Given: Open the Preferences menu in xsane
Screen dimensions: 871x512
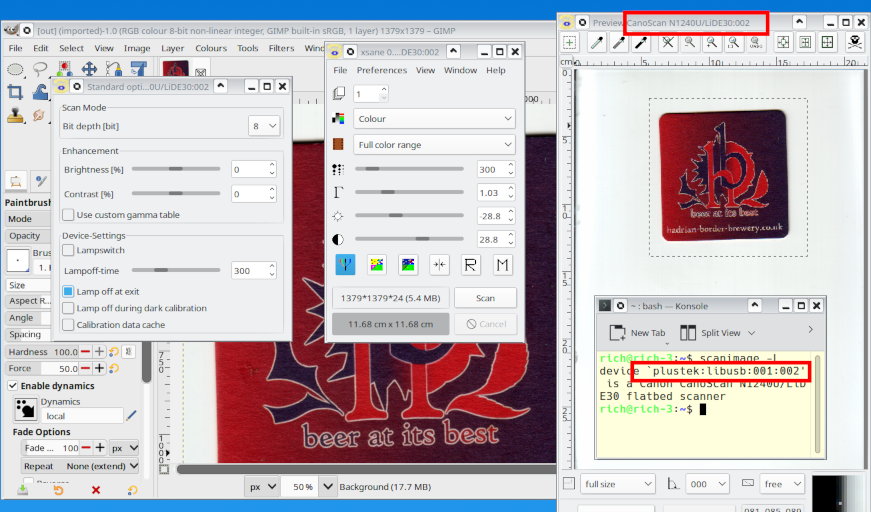Looking at the screenshot, I should (x=382, y=70).
